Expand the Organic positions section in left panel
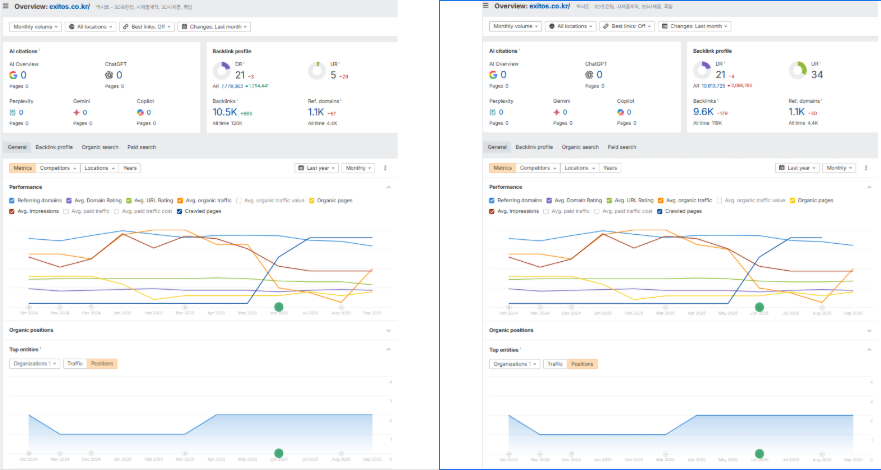Image resolution: width=881 pixels, height=470 pixels. [x=30, y=330]
